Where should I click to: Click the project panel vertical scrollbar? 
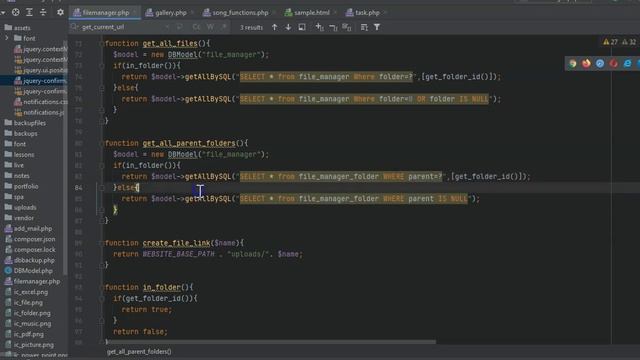[65, 155]
